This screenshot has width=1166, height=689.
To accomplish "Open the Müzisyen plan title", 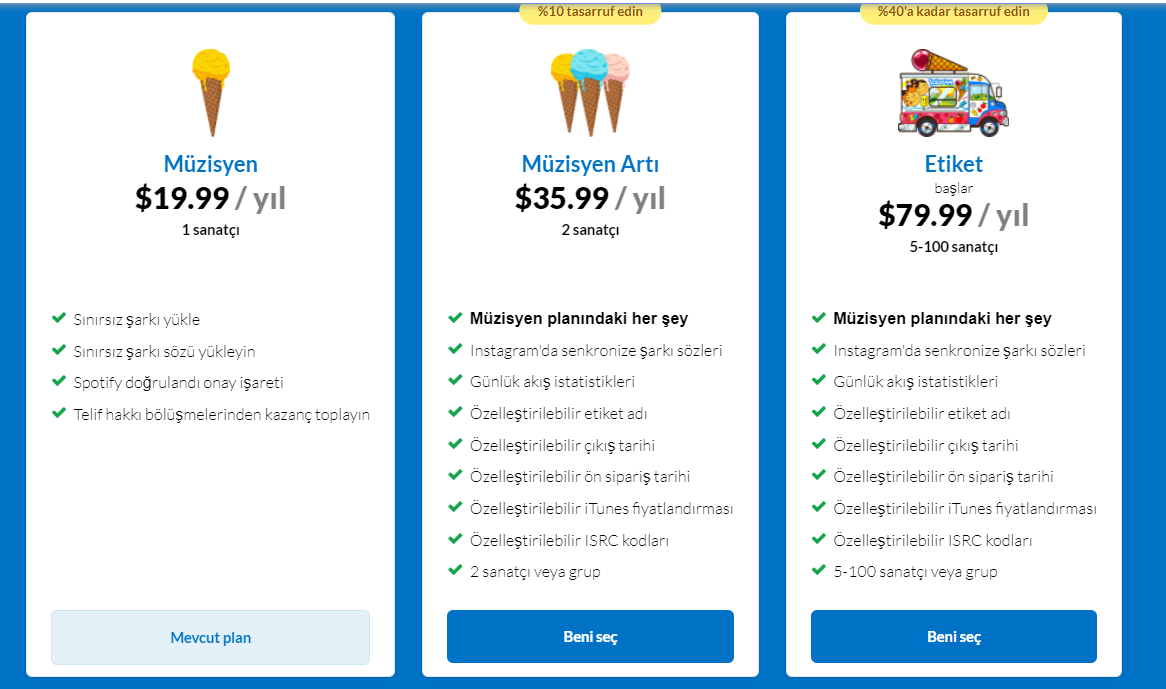I will [210, 164].
